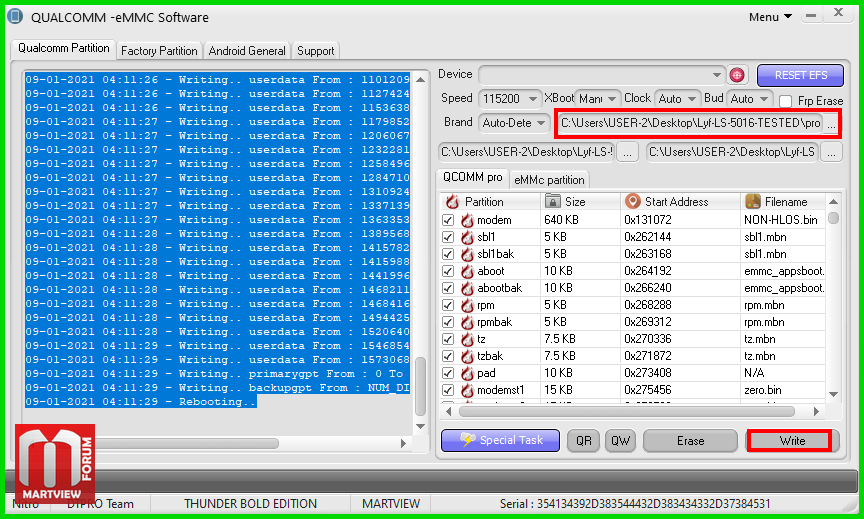Browse for file beside Lyf-LS-5016-TESTED path
This screenshot has width=864, height=519.
click(x=831, y=123)
